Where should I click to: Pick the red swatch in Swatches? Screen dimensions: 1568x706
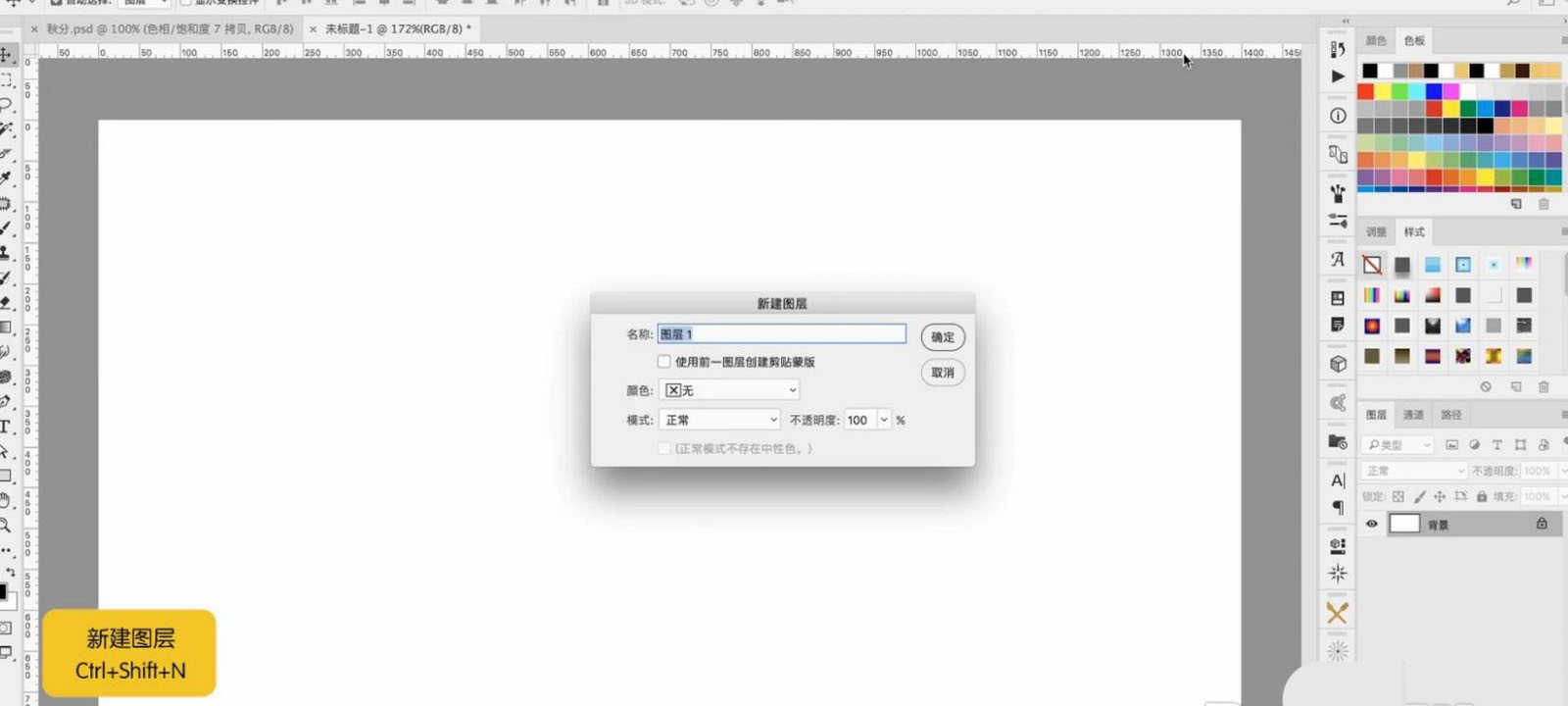(1365, 91)
